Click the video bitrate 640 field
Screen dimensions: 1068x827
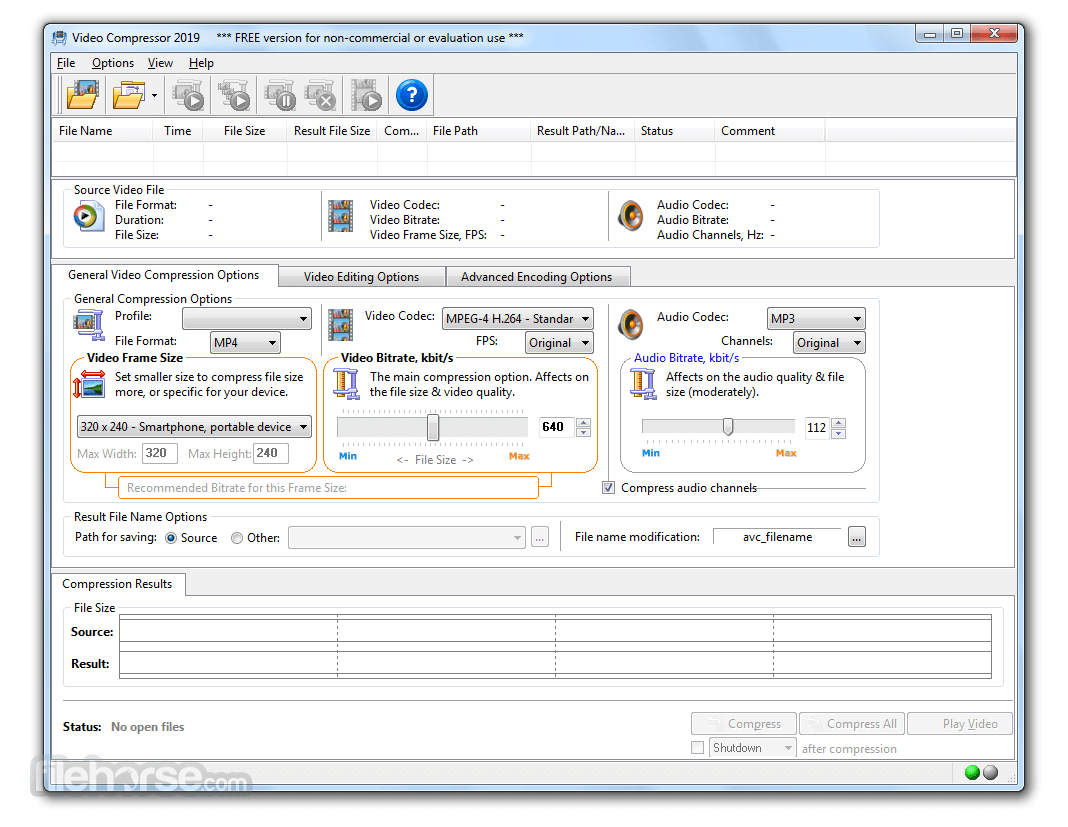coord(556,427)
